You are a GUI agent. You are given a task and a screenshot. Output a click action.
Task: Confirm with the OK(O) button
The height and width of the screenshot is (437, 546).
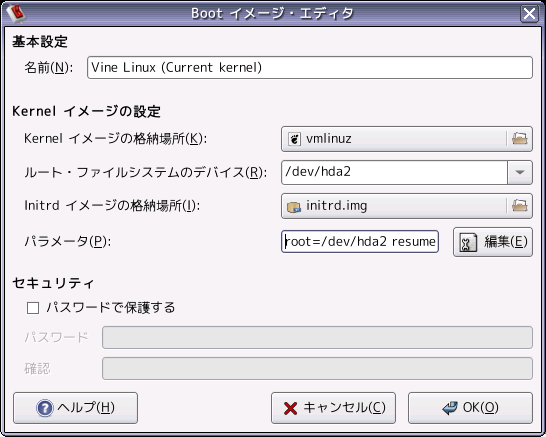[x=470, y=408]
